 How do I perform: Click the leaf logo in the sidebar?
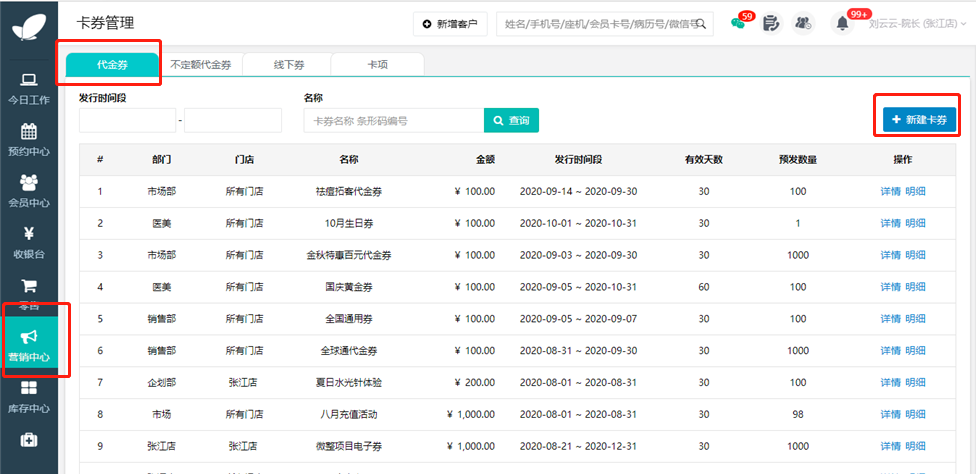29,27
